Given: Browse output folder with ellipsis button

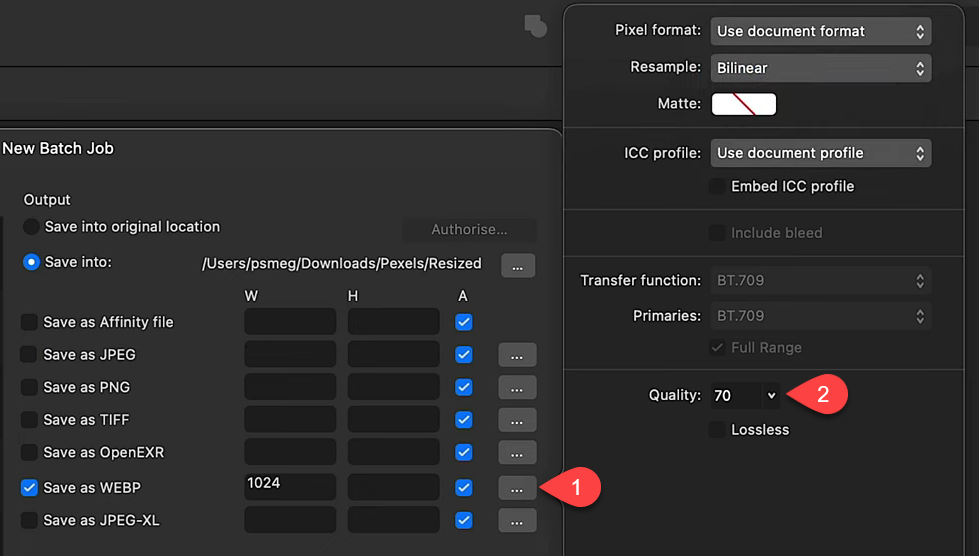Looking at the screenshot, I should tap(517, 265).
